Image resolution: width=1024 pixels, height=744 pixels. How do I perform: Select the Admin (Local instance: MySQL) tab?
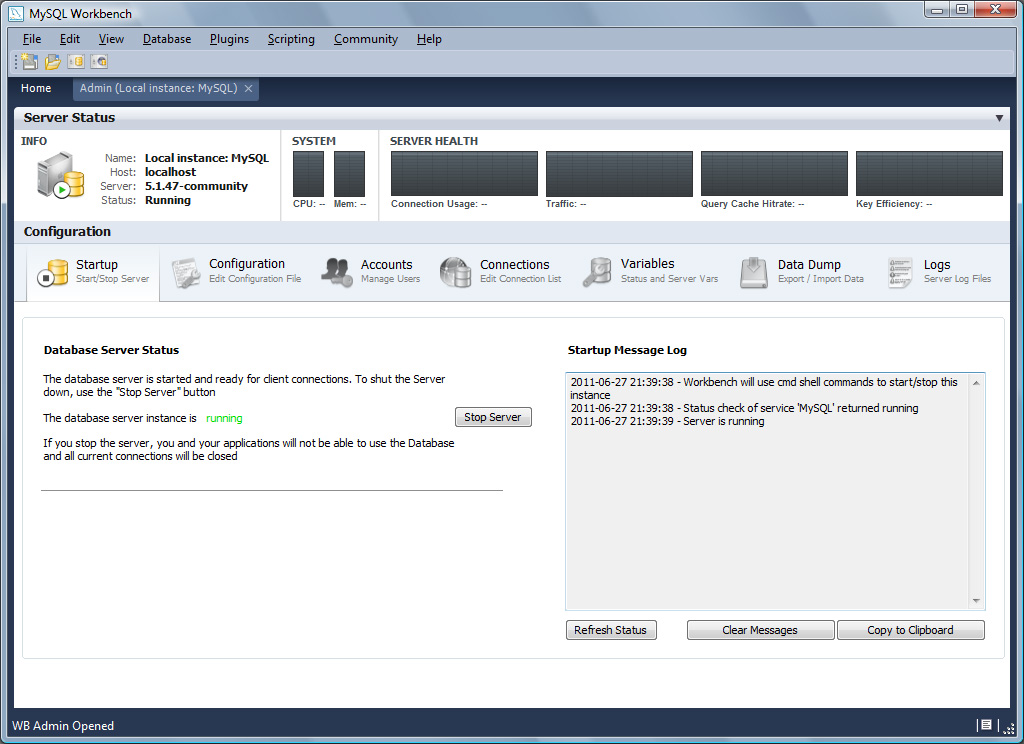click(158, 88)
